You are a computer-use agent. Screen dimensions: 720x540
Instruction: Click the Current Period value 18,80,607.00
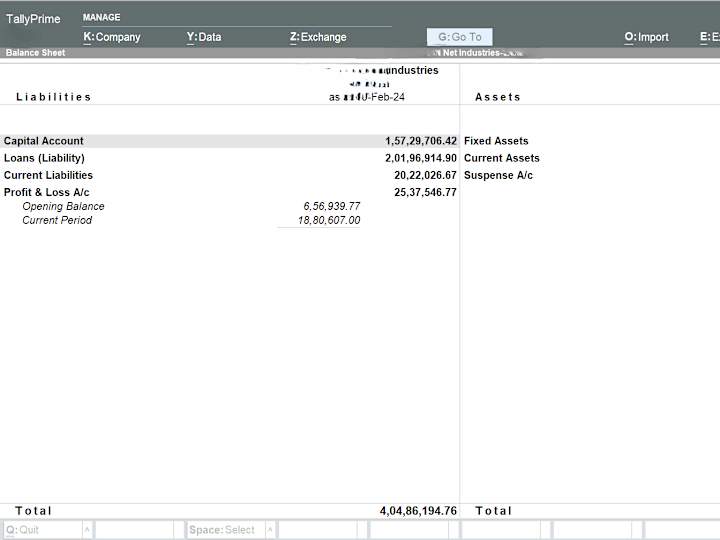[329, 220]
